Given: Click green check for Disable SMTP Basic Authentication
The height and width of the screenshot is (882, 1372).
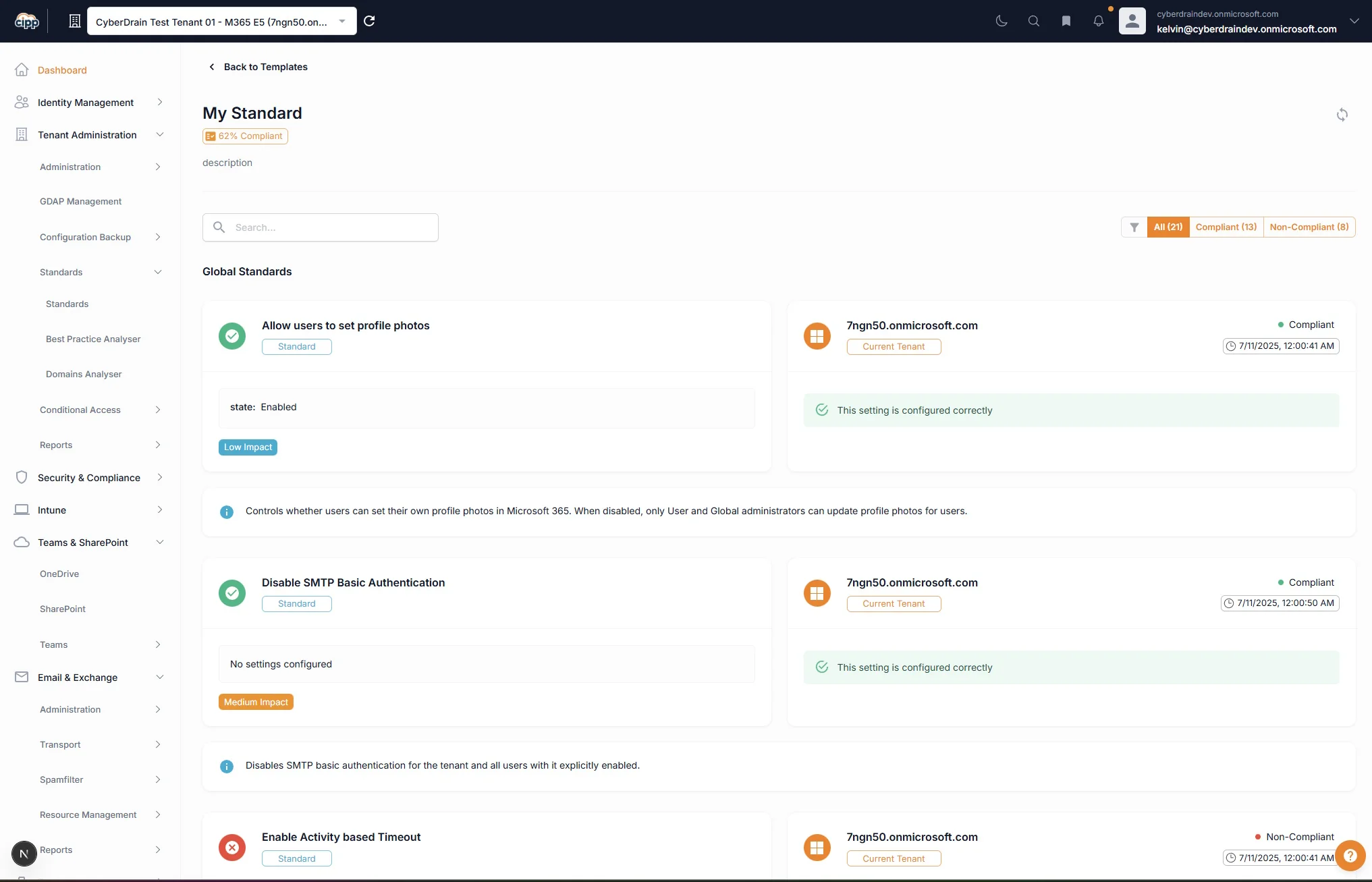Looking at the screenshot, I should coord(232,592).
